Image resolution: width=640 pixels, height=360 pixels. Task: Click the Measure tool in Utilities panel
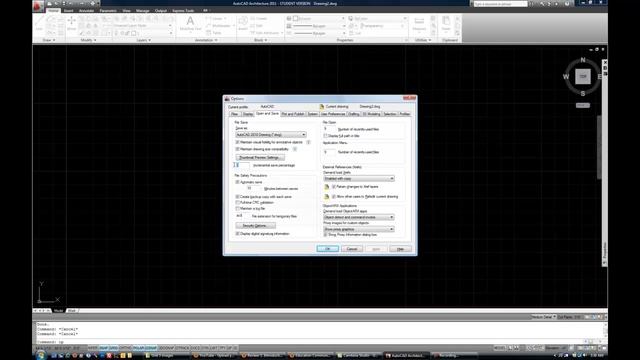click(419, 24)
